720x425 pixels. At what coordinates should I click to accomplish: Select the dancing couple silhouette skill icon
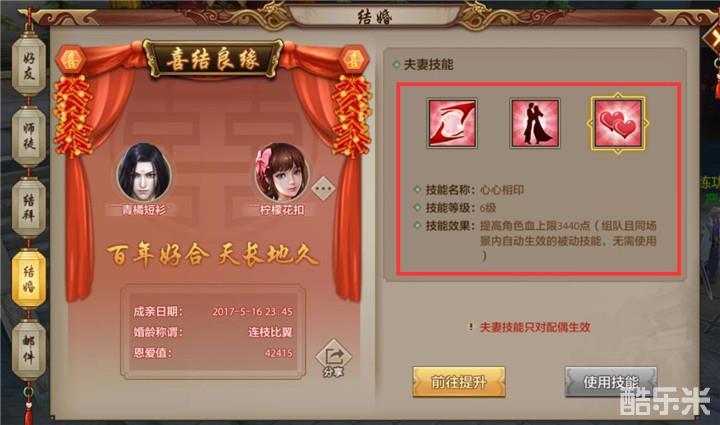(x=535, y=123)
